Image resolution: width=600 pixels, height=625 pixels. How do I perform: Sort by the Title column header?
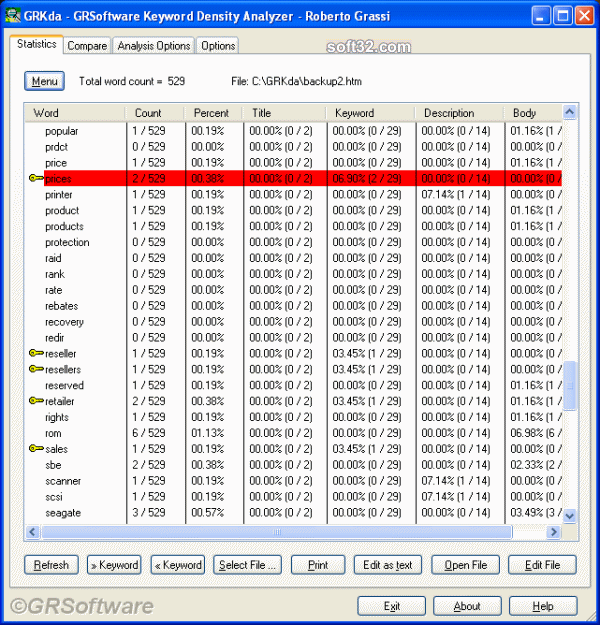click(x=284, y=113)
